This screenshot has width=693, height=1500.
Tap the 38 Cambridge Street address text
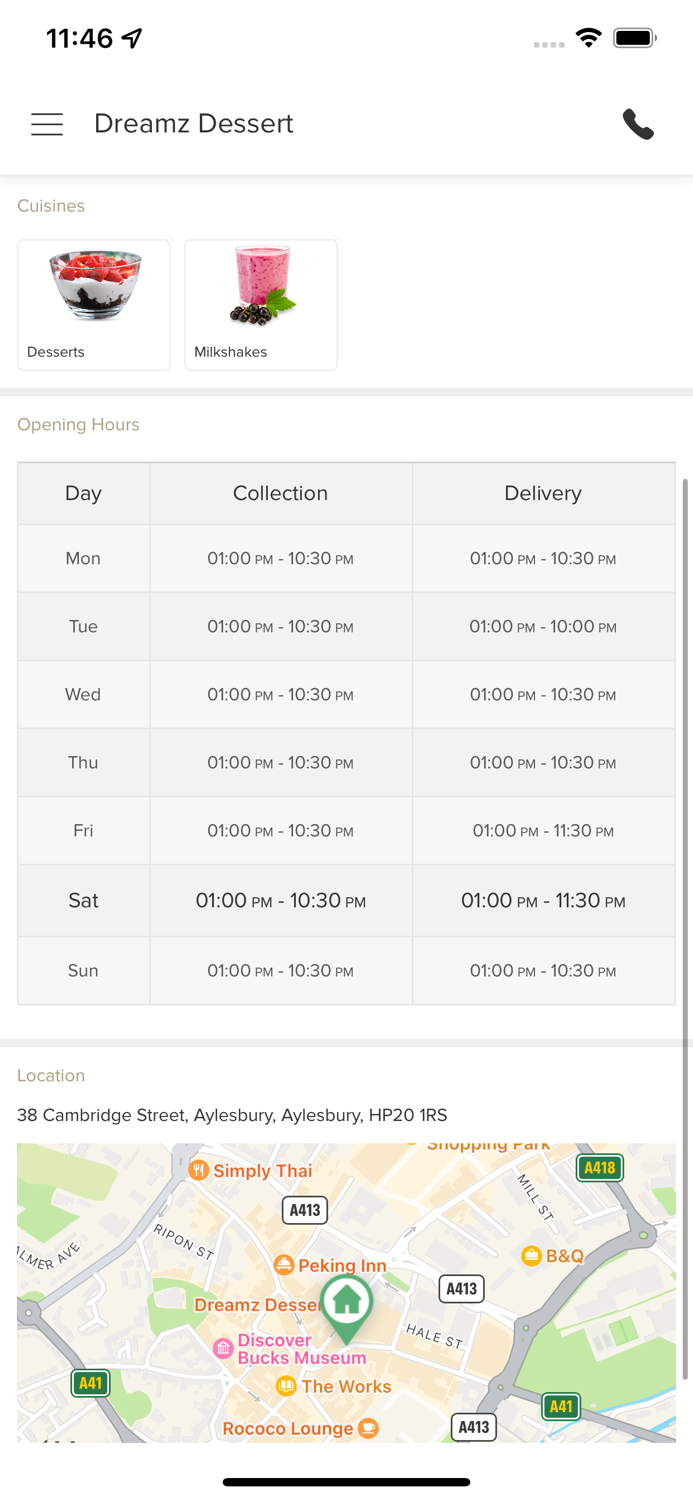[x=232, y=1115]
